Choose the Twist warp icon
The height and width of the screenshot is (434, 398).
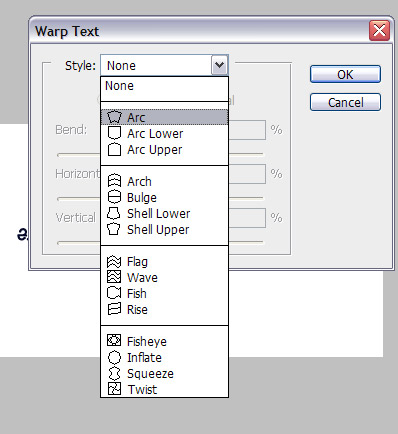(x=114, y=389)
